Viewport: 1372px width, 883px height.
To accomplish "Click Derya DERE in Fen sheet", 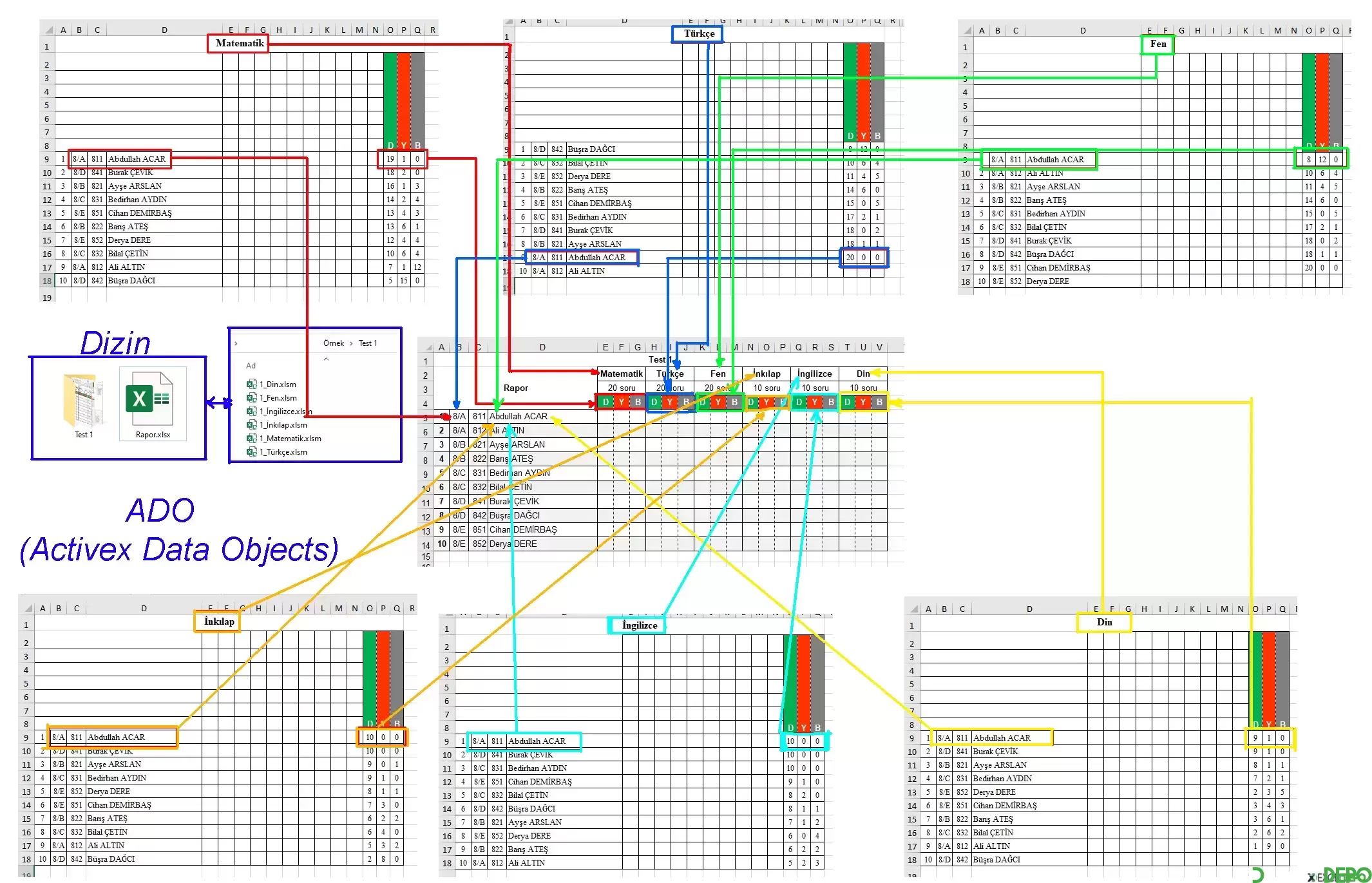I will [x=1047, y=281].
